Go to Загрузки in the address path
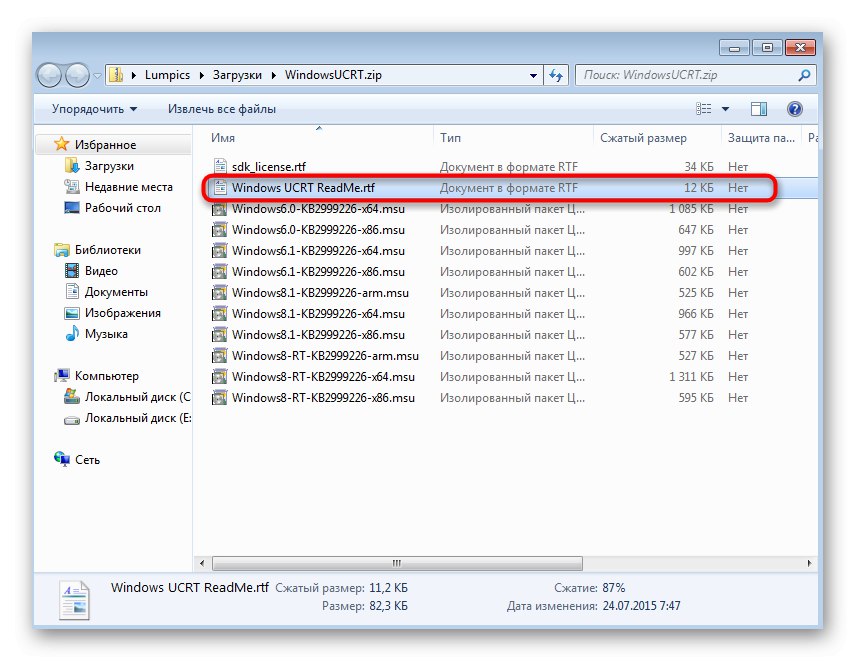 pyautogui.click(x=237, y=75)
